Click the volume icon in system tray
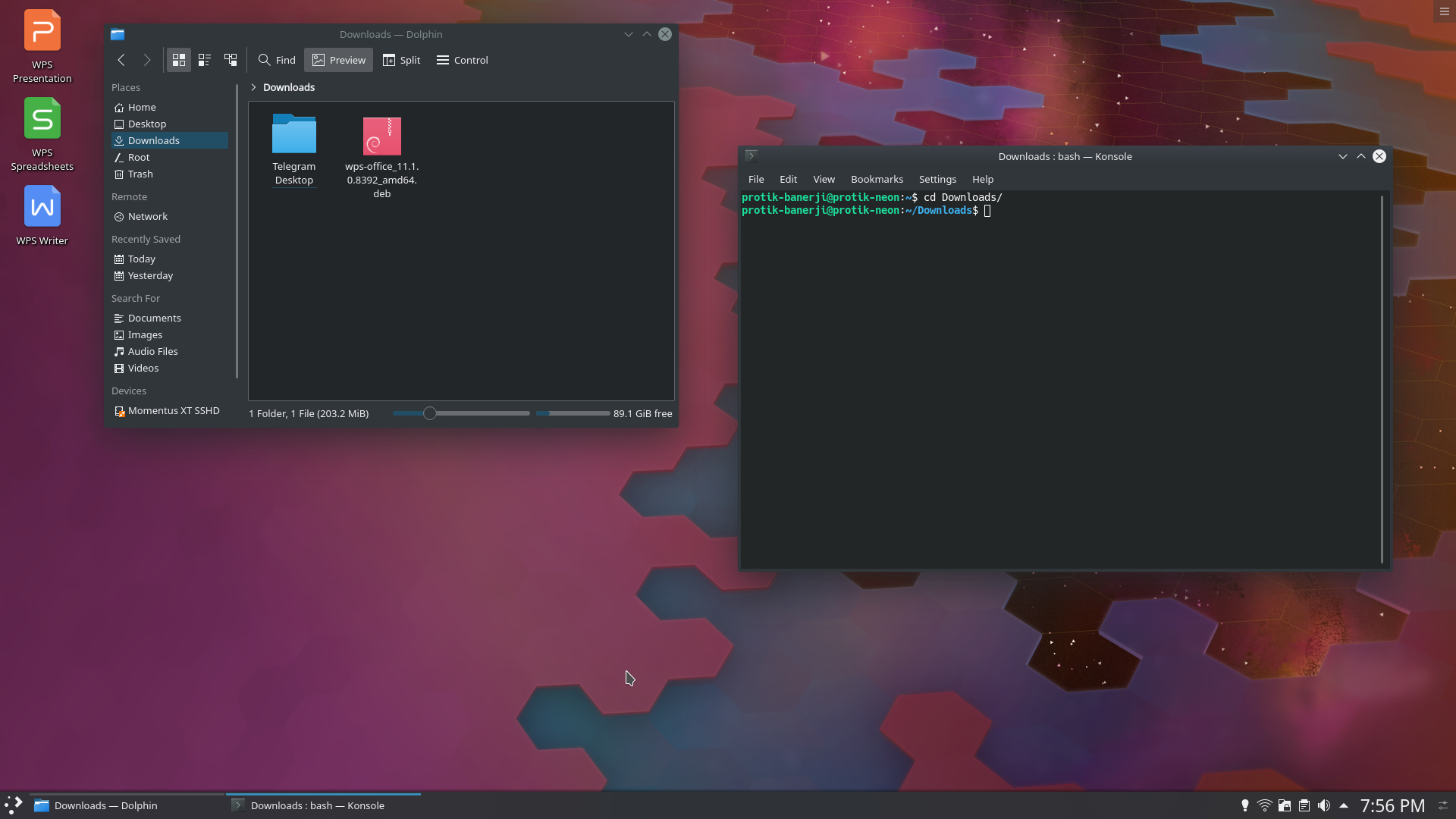Screen dimensions: 1456x819 tap(1324, 805)
